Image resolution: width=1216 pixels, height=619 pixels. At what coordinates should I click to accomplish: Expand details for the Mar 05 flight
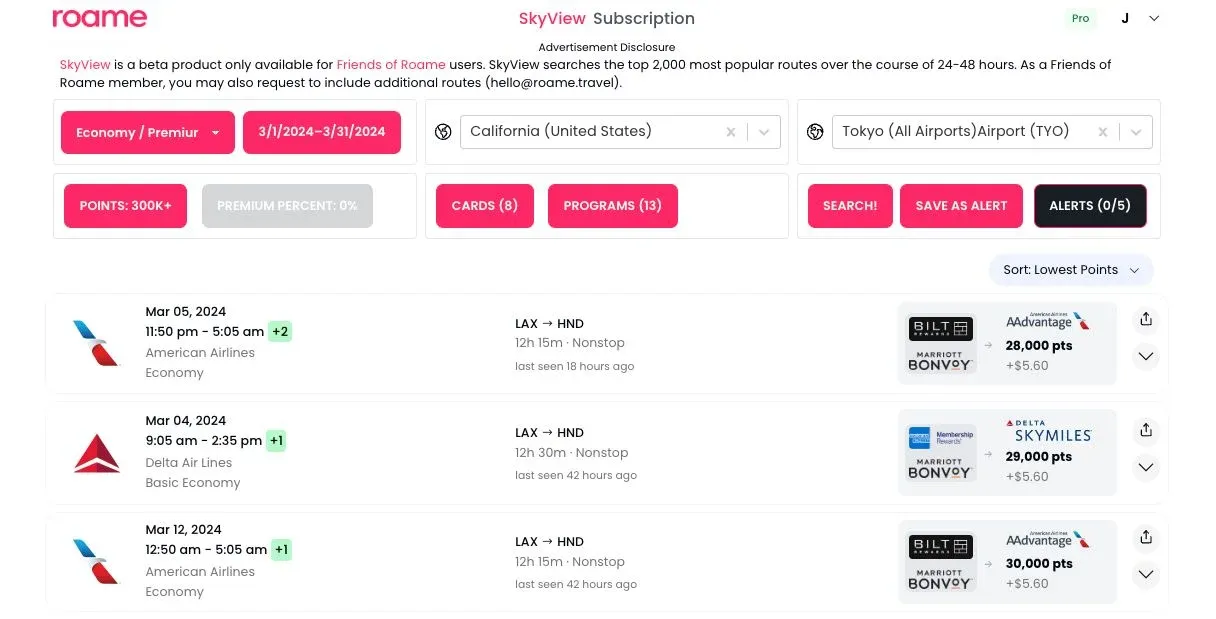pyautogui.click(x=1146, y=356)
